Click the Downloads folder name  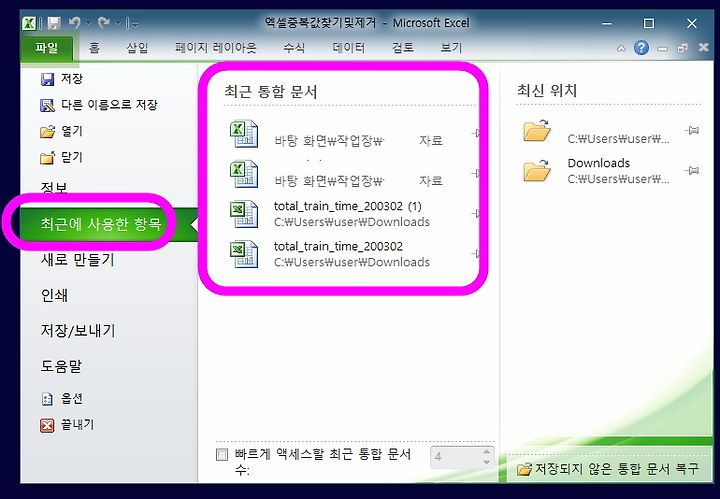tap(598, 163)
